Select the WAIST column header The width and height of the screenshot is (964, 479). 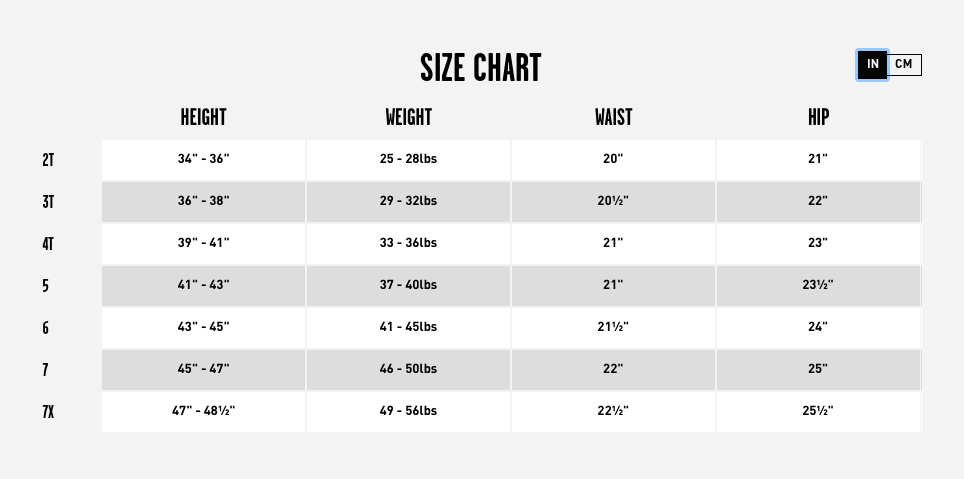(613, 117)
